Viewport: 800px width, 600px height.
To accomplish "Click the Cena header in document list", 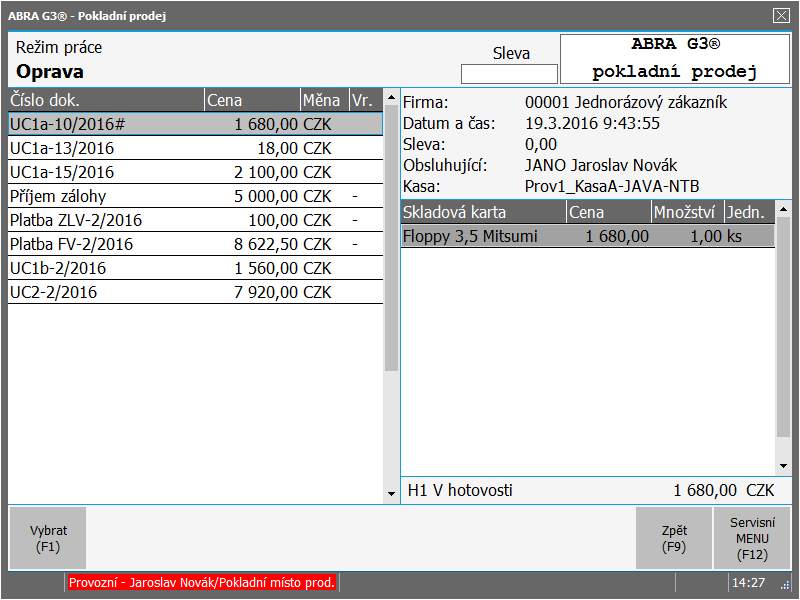I will tap(250, 100).
